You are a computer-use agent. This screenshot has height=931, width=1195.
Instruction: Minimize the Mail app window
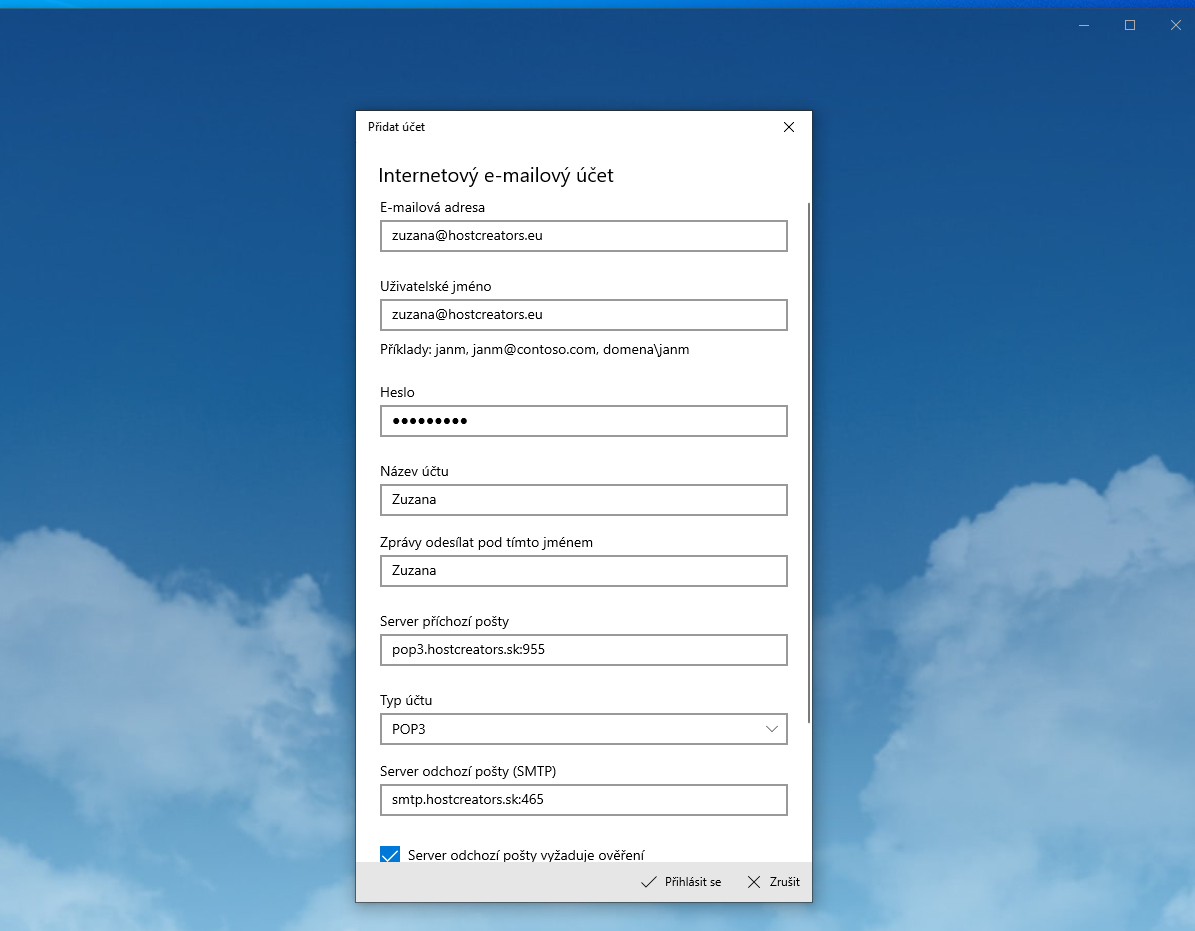[x=1084, y=25]
